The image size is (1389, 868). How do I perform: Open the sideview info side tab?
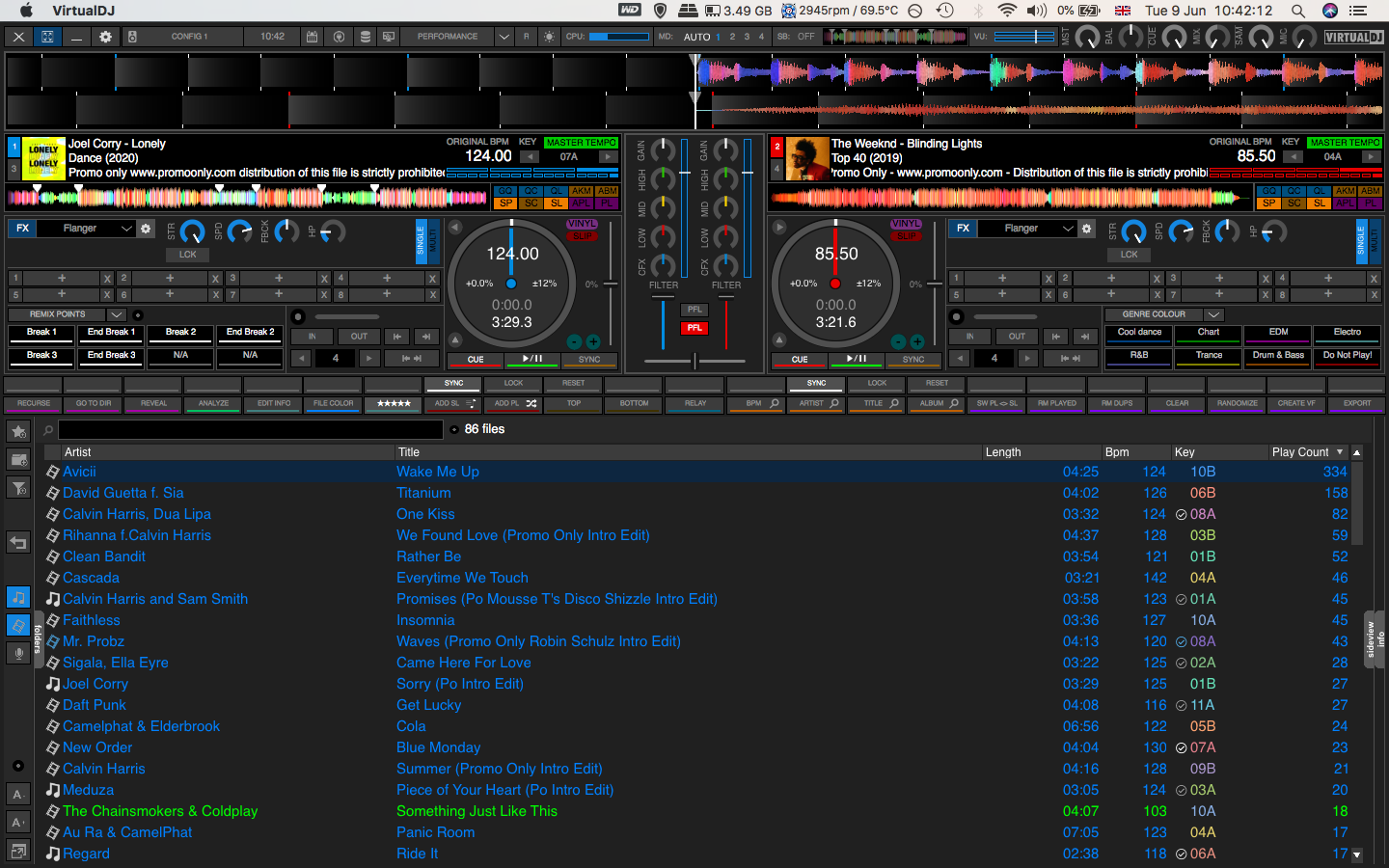[1375, 639]
